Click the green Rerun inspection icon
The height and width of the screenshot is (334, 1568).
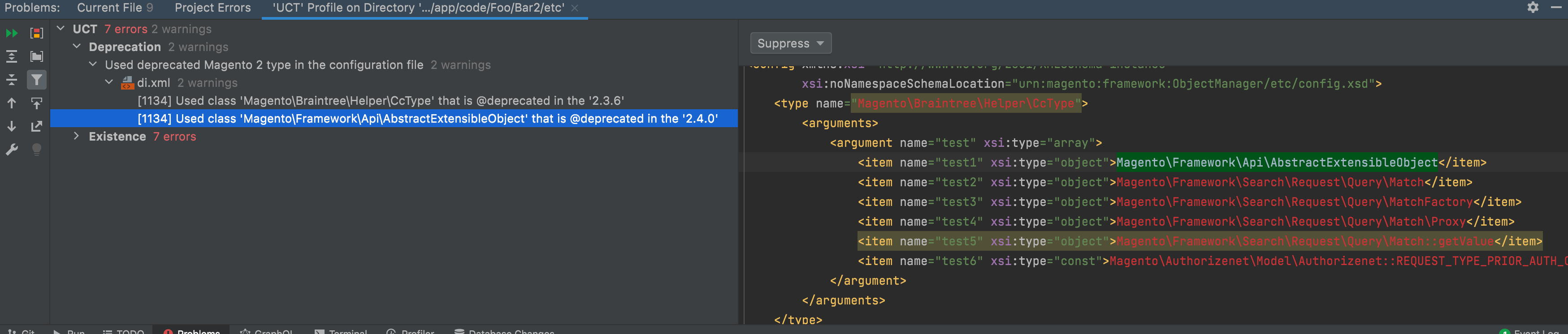[12, 33]
